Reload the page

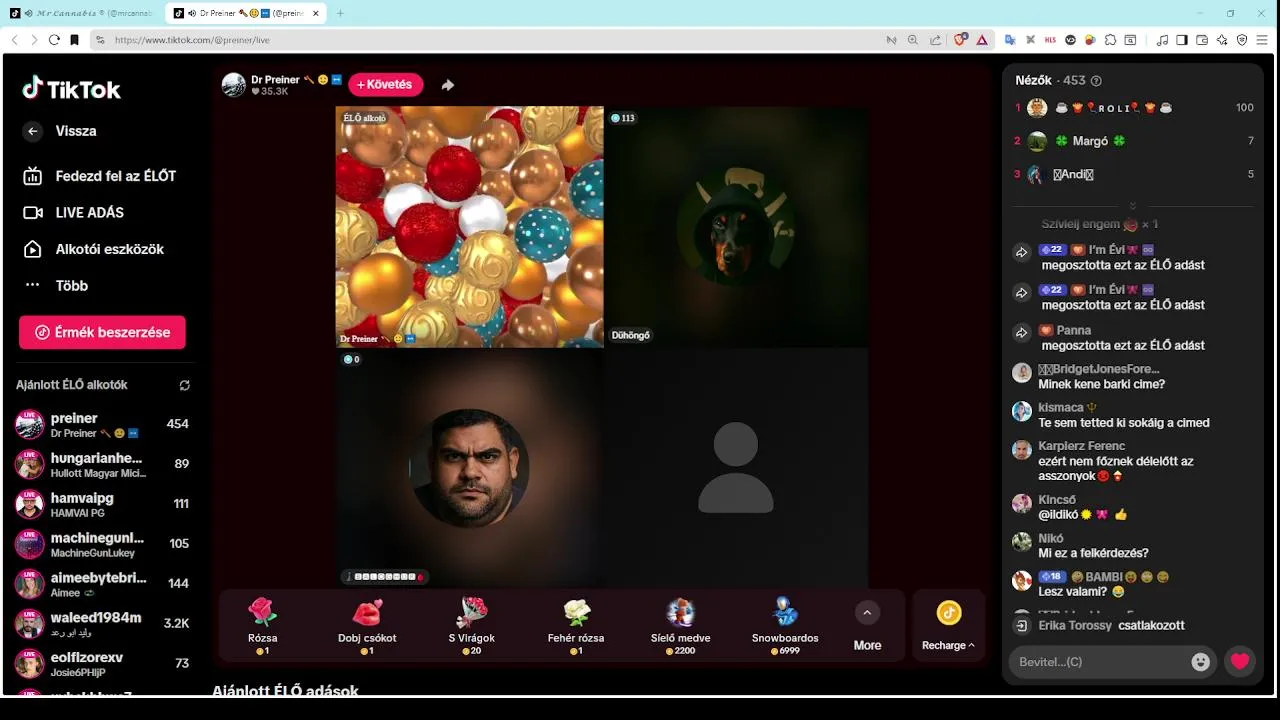pyautogui.click(x=54, y=40)
